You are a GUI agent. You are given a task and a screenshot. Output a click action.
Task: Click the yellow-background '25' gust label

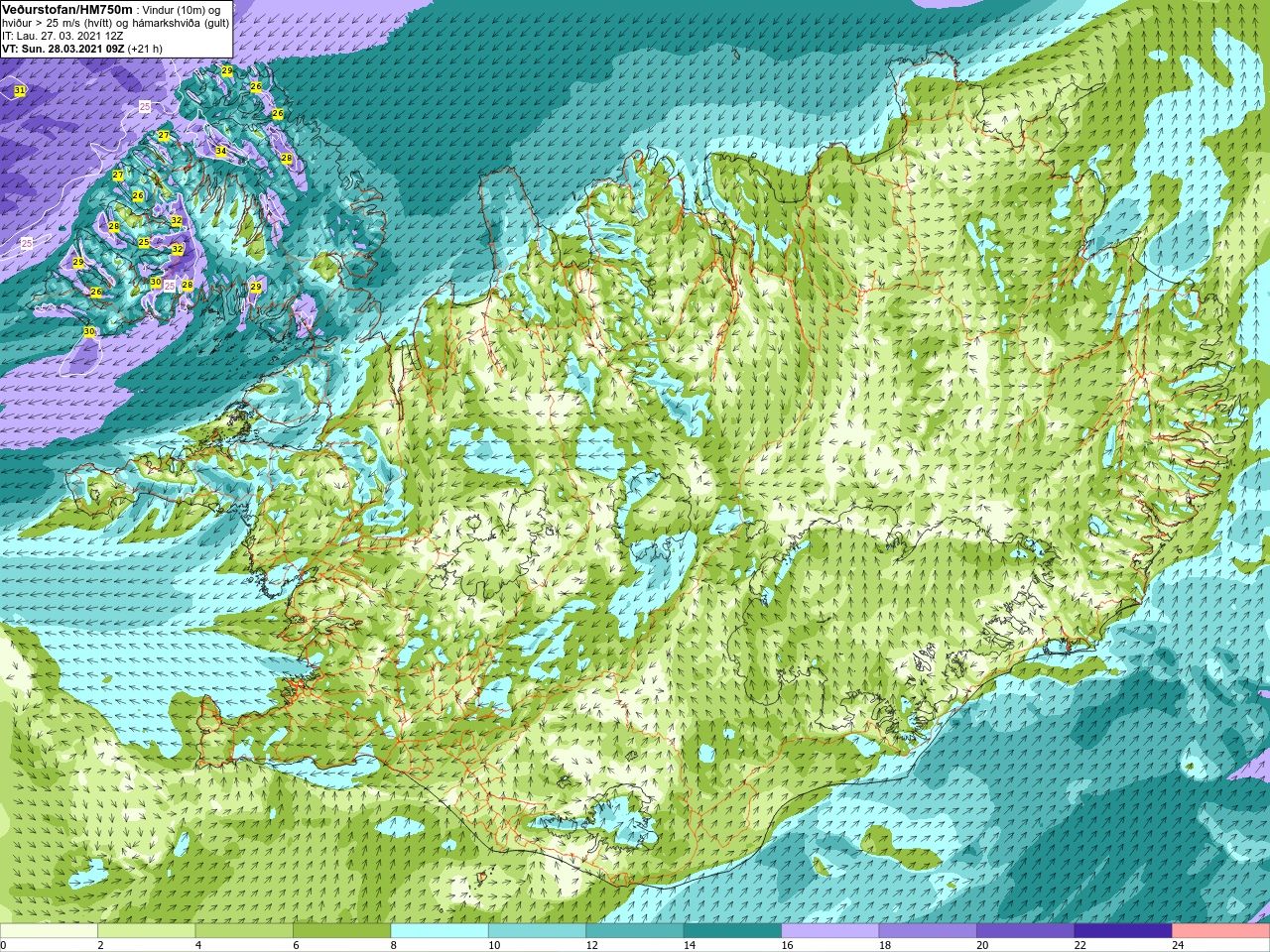144,242
